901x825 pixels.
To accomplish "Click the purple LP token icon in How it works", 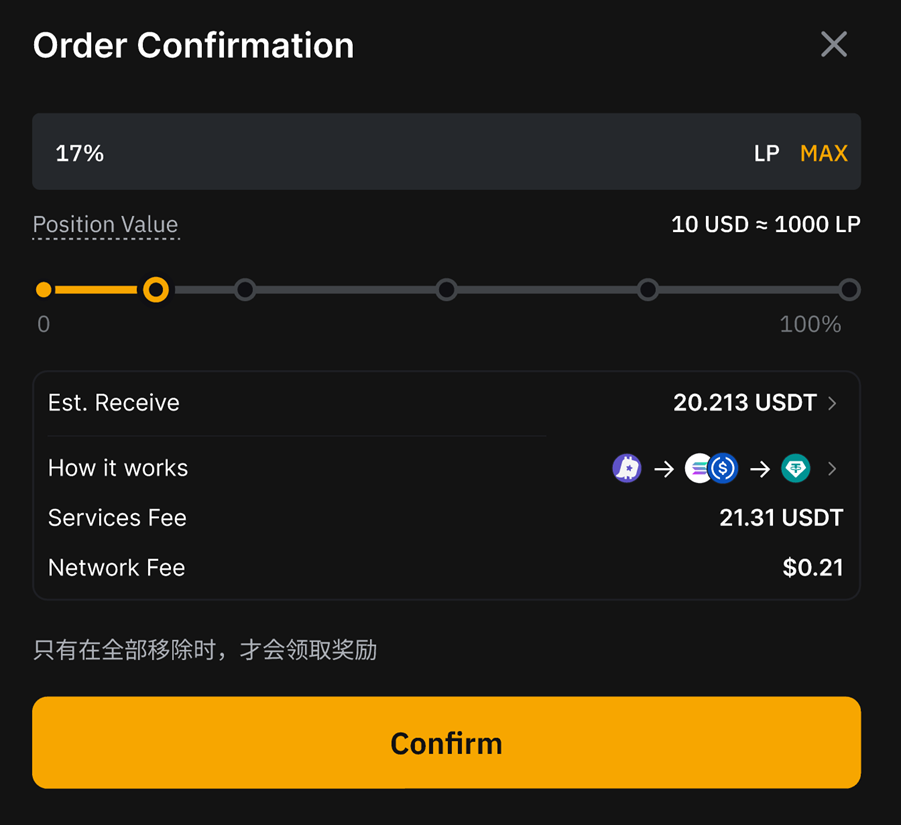I will point(627,468).
